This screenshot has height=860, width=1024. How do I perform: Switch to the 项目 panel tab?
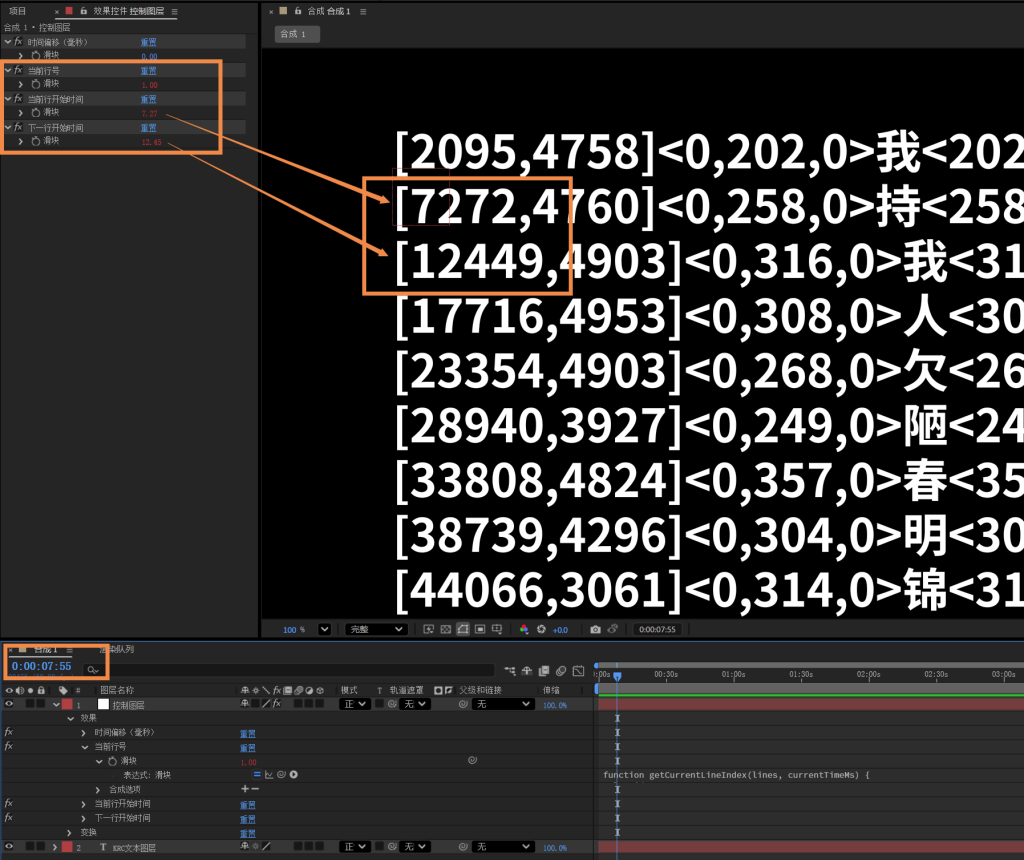tap(18, 11)
